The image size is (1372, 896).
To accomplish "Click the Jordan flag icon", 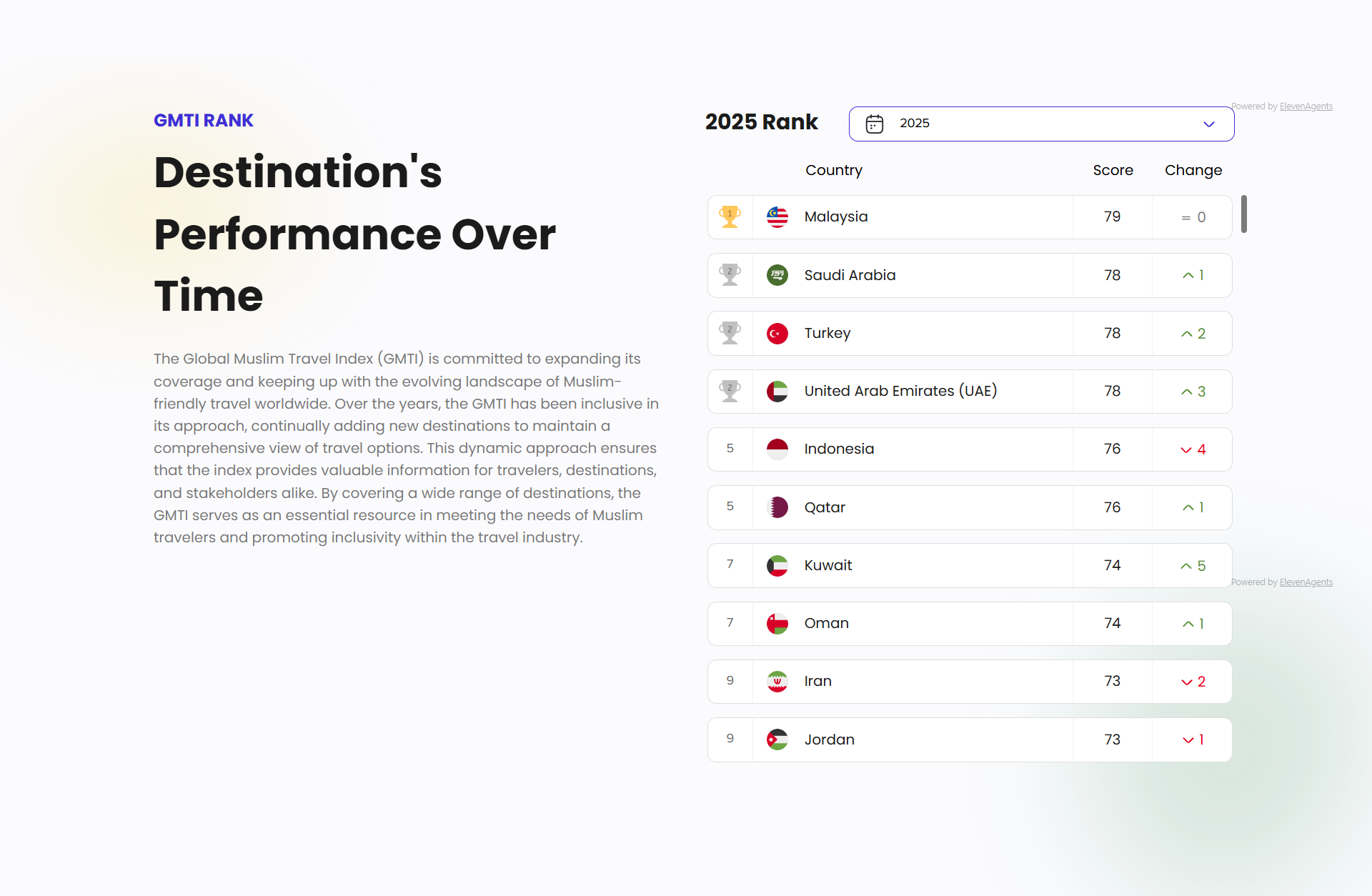I will (777, 740).
